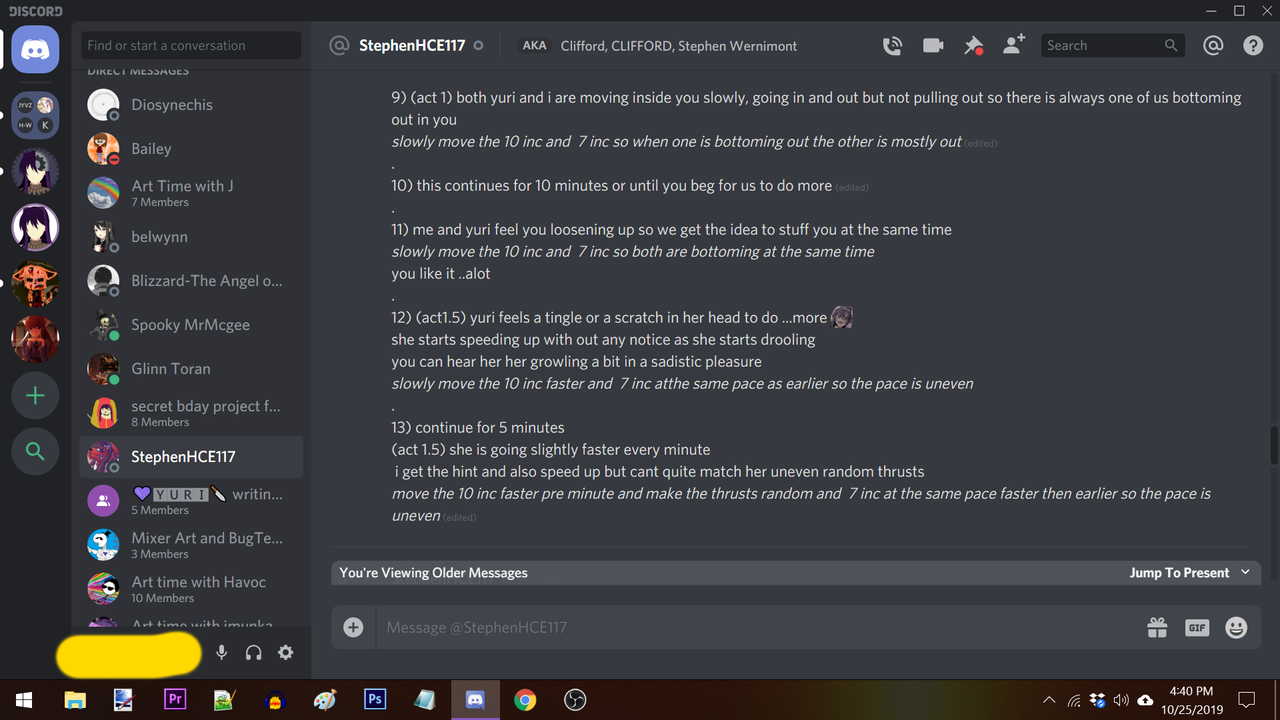Open the GIF picker
The width and height of the screenshot is (1280, 720).
coord(1197,627)
